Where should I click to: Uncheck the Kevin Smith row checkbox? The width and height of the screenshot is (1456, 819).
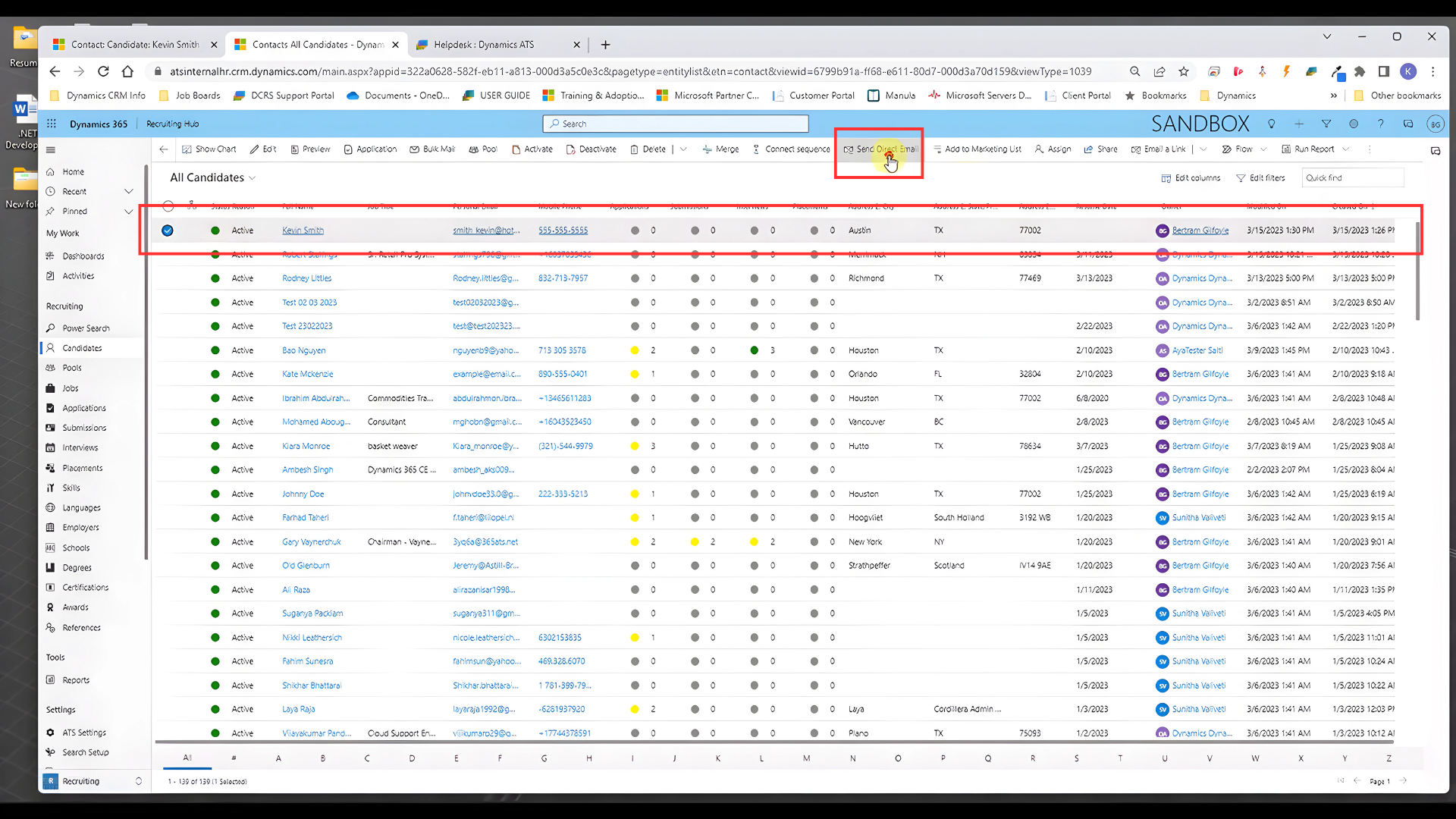point(168,231)
